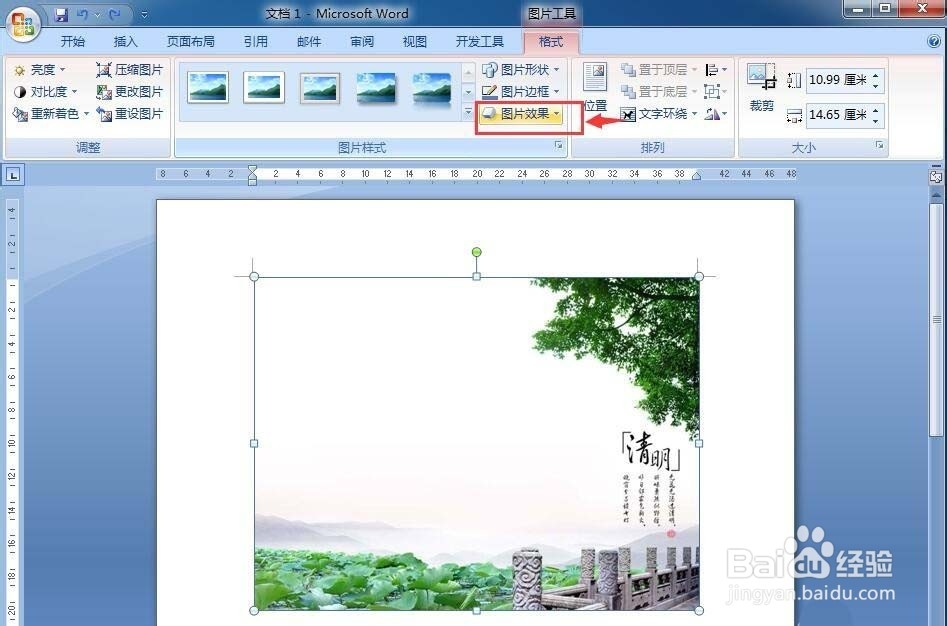Open the 图片边框 picture border dropdown

click(521, 92)
